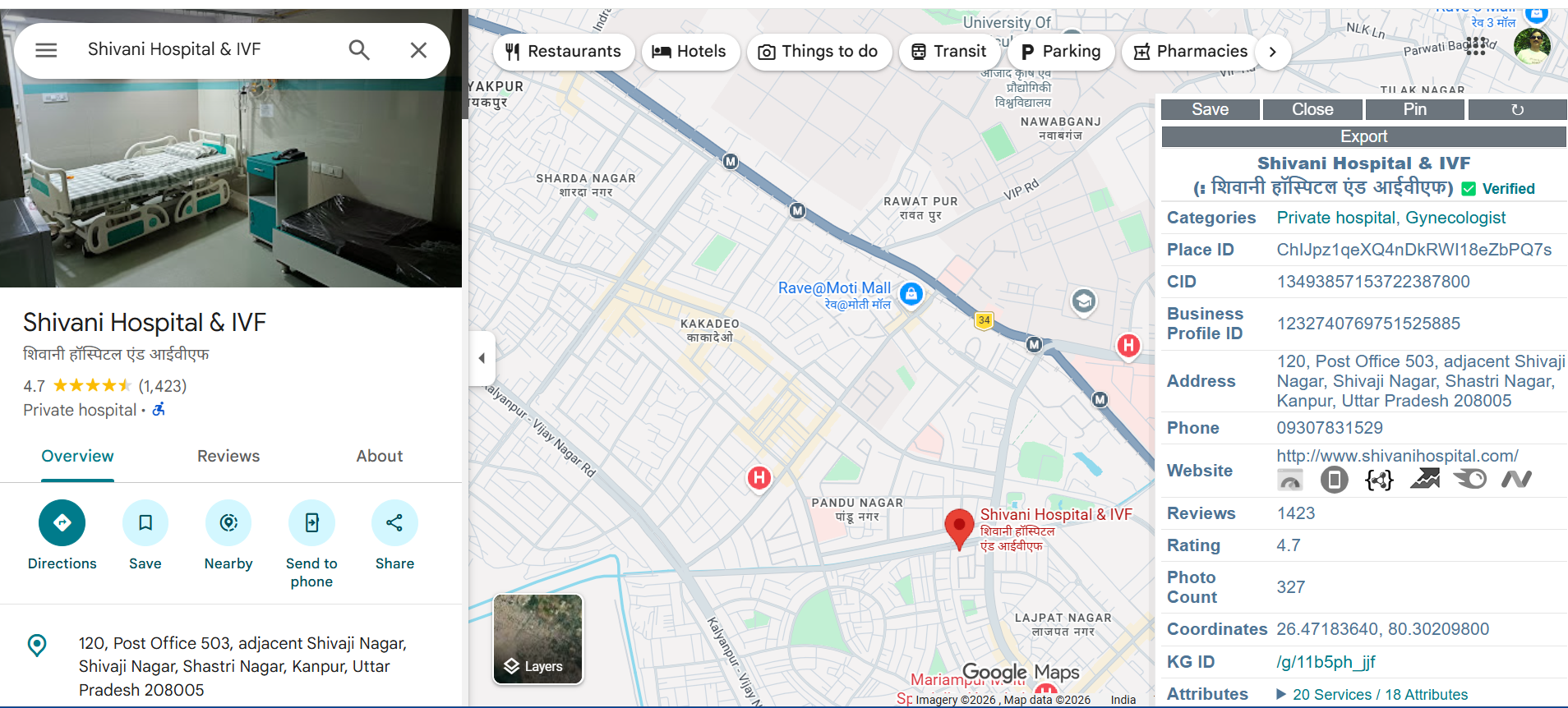Open the shivanihospital.com website link
Screen dimensions: 1568x708
click(1397, 456)
